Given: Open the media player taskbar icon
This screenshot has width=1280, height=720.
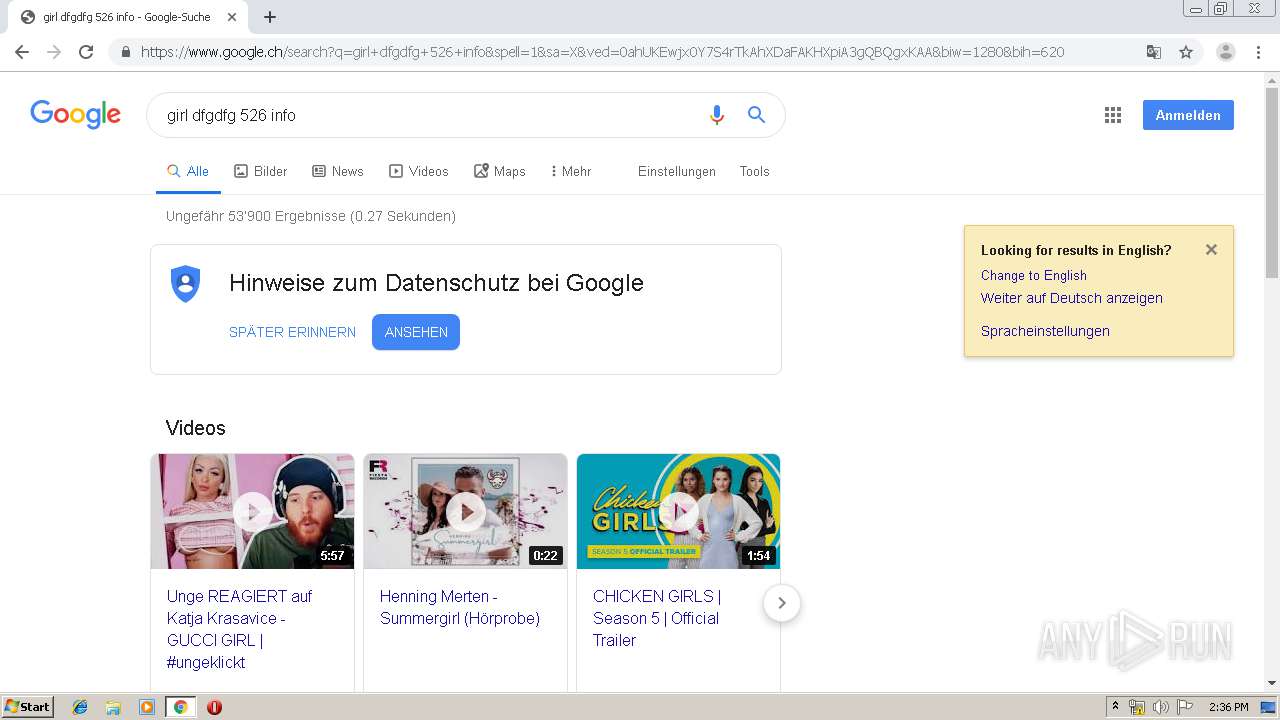Looking at the screenshot, I should (x=147, y=707).
